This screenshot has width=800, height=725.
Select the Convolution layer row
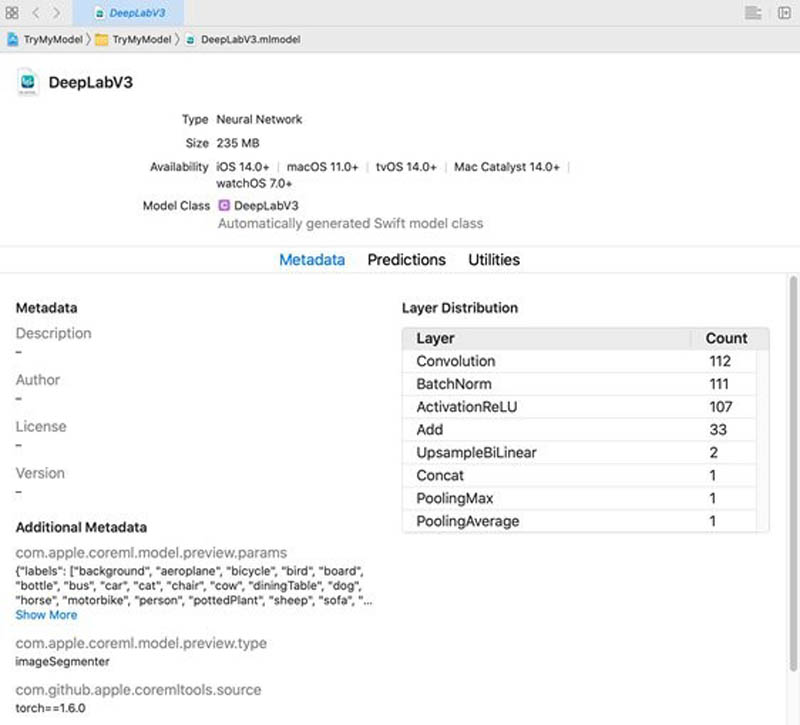point(579,361)
